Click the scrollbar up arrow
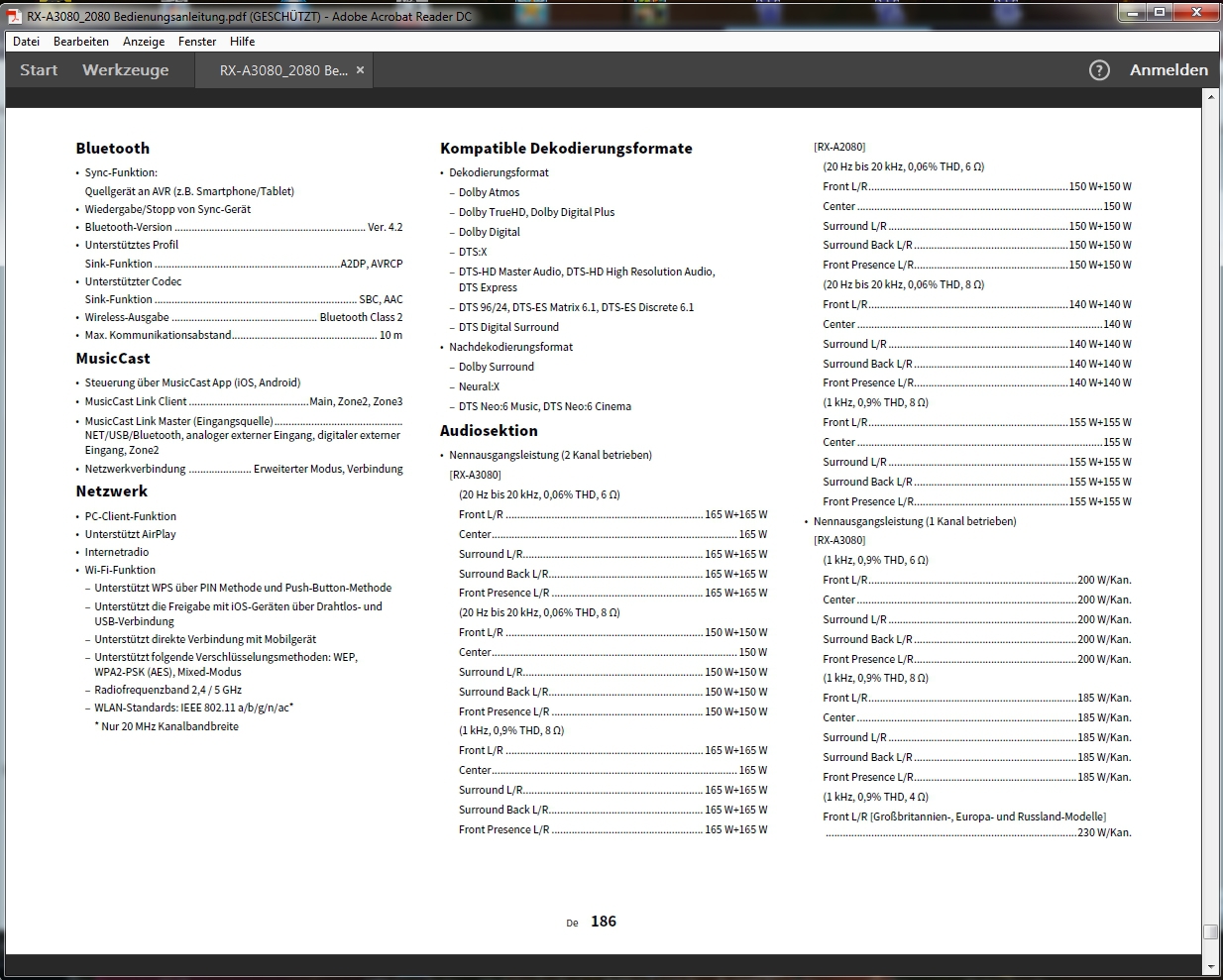 point(1210,97)
